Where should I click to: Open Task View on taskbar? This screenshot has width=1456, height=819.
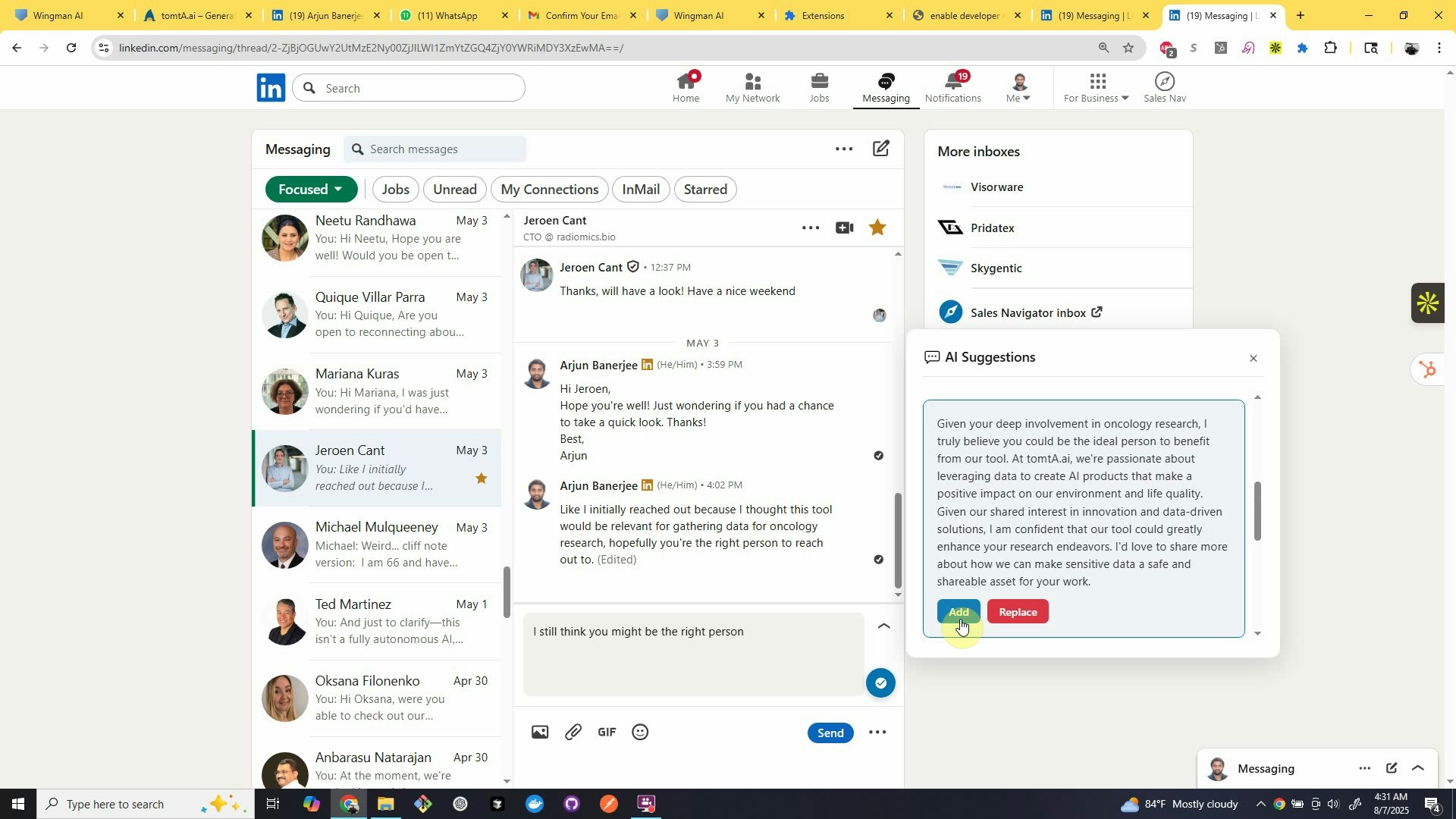pyautogui.click(x=274, y=804)
